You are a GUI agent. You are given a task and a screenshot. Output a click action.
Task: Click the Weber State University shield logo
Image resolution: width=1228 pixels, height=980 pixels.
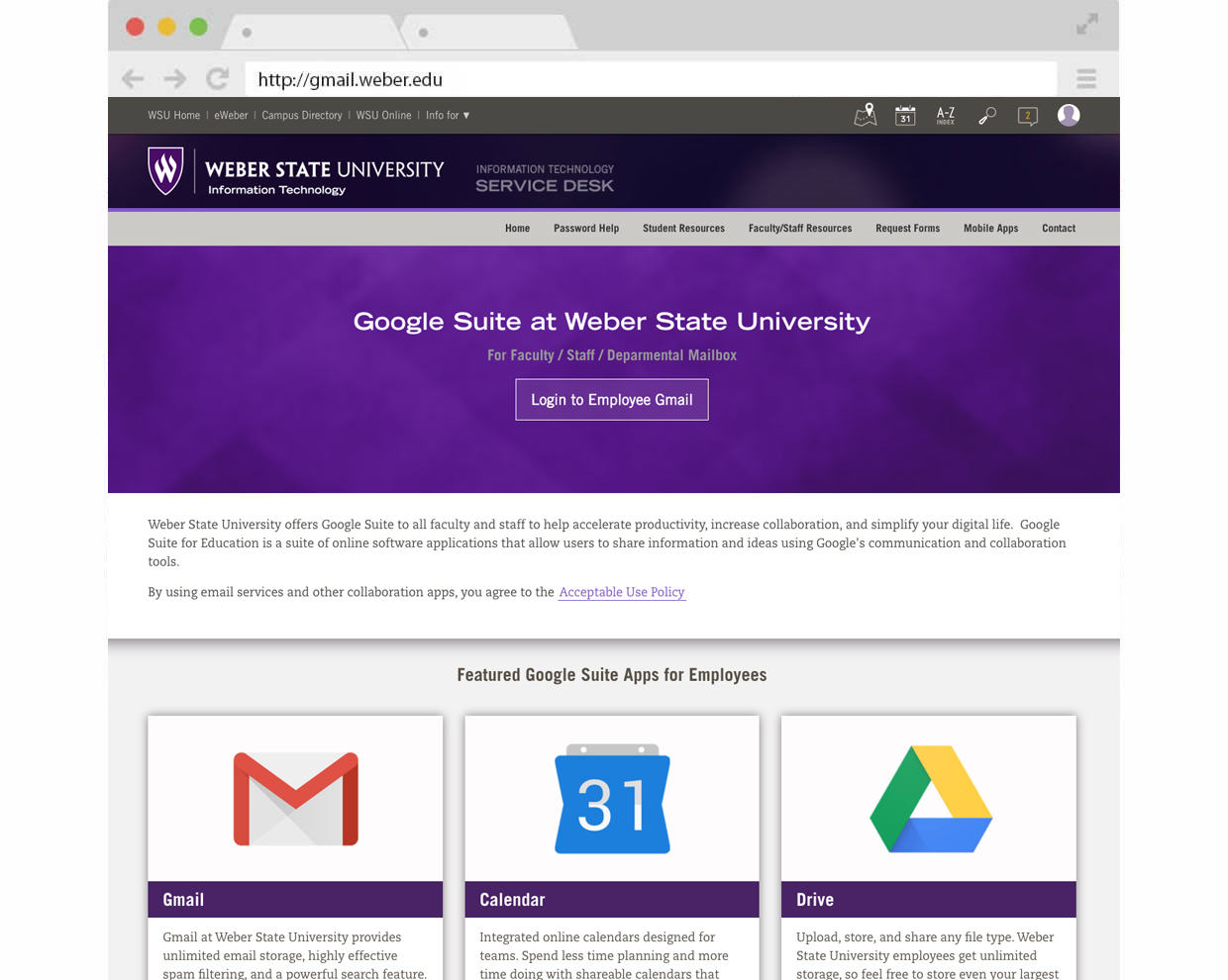(x=165, y=171)
